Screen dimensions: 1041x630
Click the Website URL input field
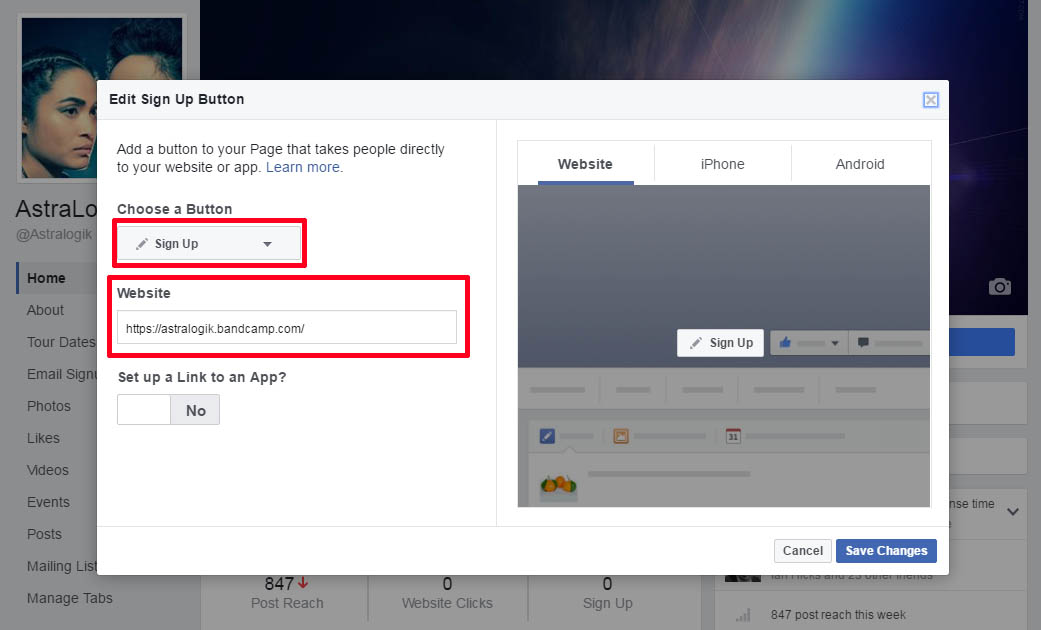[287, 327]
